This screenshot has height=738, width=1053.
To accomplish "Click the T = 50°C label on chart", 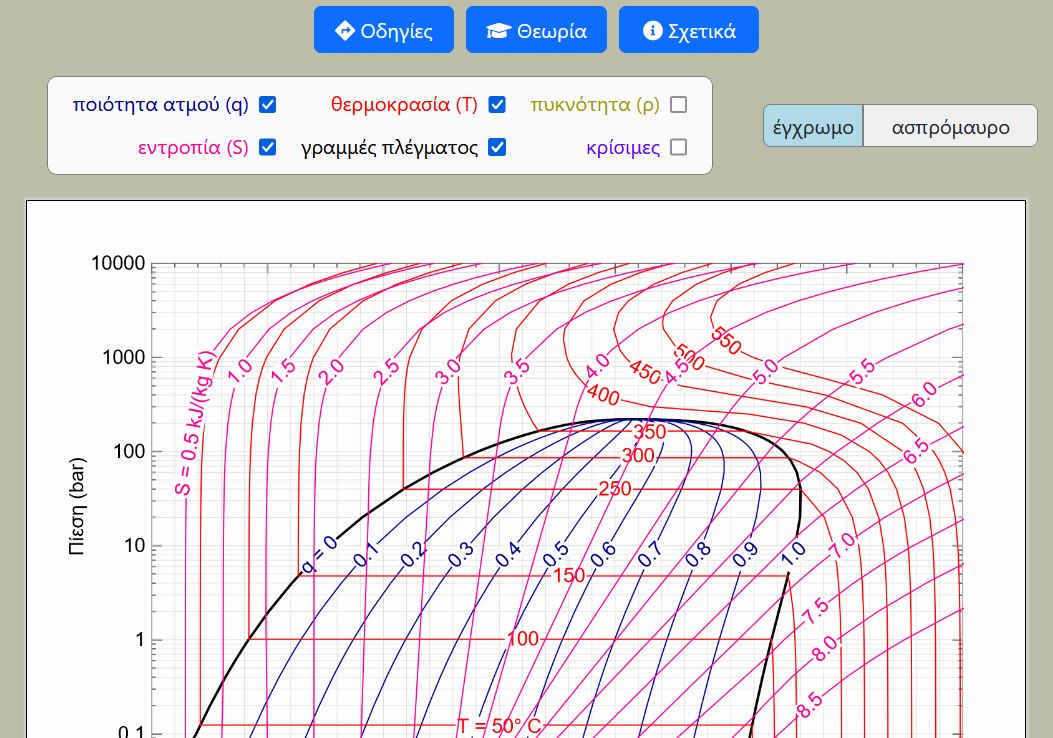I will 499,726.
